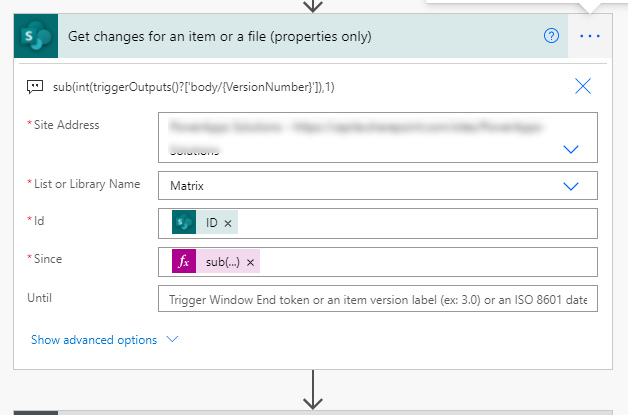Viewport: 628px width, 415px height.
Task: Open the help question mark icon
Action: [x=551, y=36]
